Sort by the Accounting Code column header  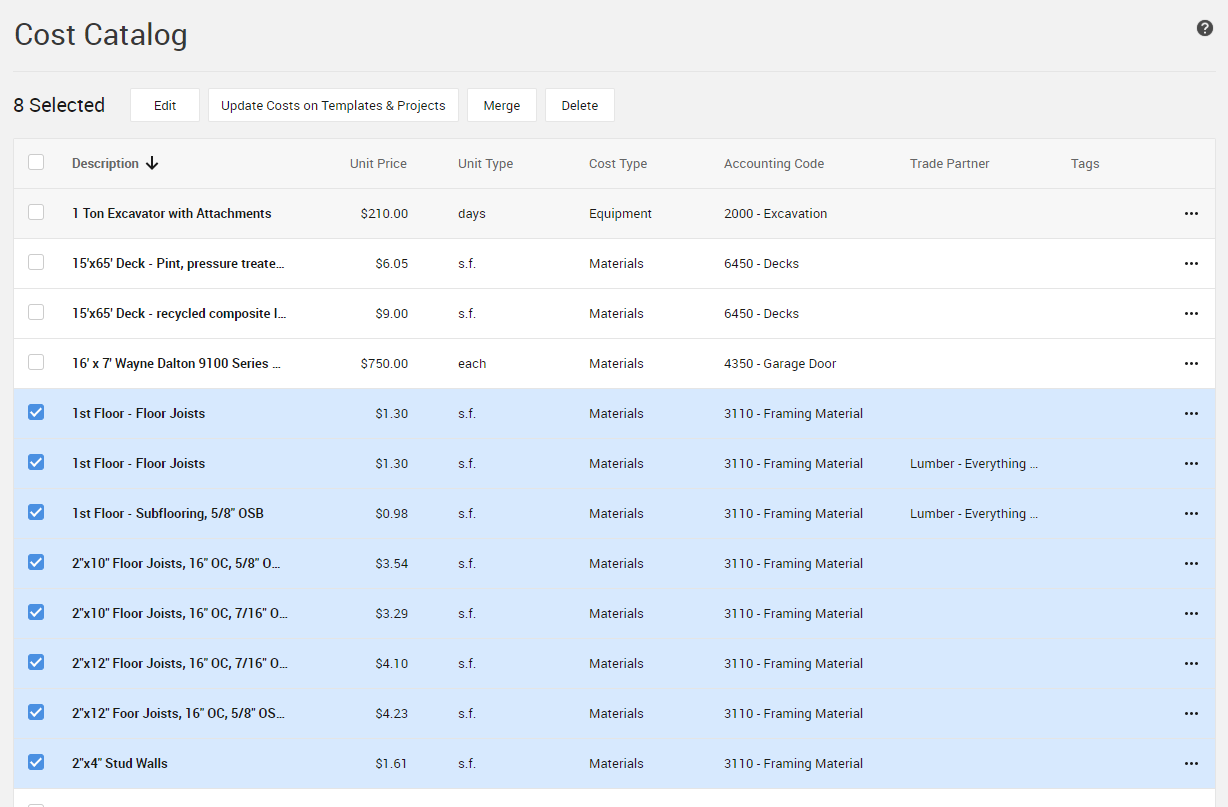(773, 164)
